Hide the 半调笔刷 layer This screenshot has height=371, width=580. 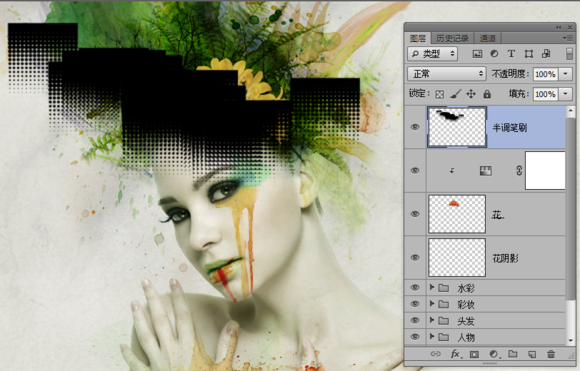click(415, 127)
